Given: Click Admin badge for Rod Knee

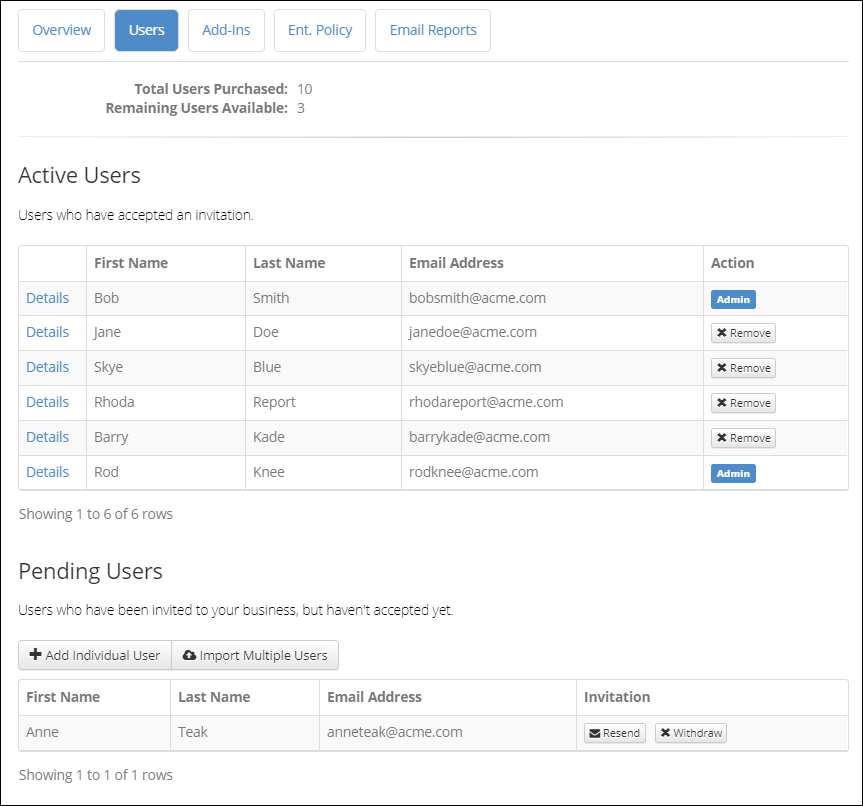Looking at the screenshot, I should click(733, 473).
